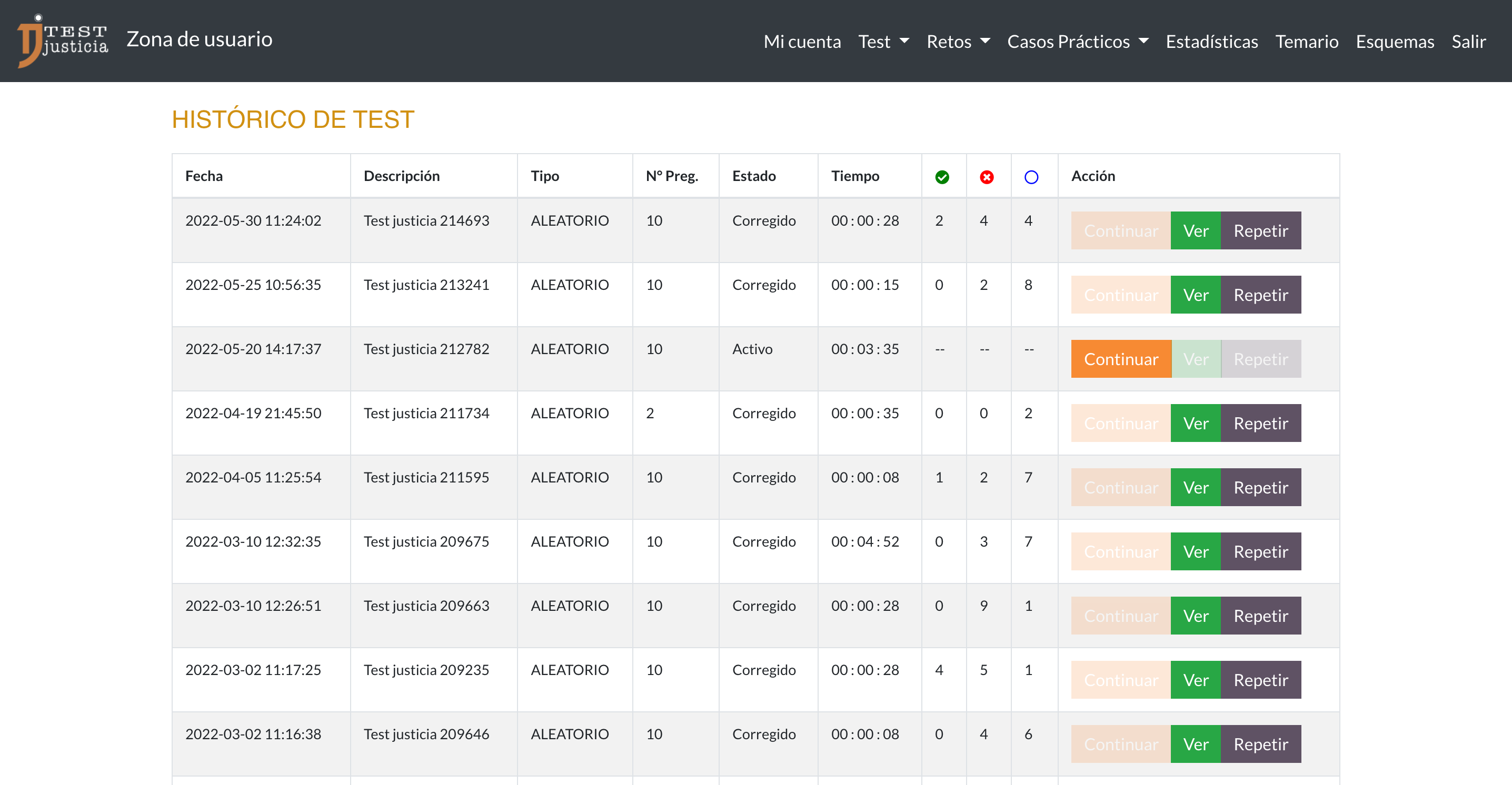Screen dimensions: 1512x785
Task: Click description Test justicia 209663
Action: [x=426, y=606]
